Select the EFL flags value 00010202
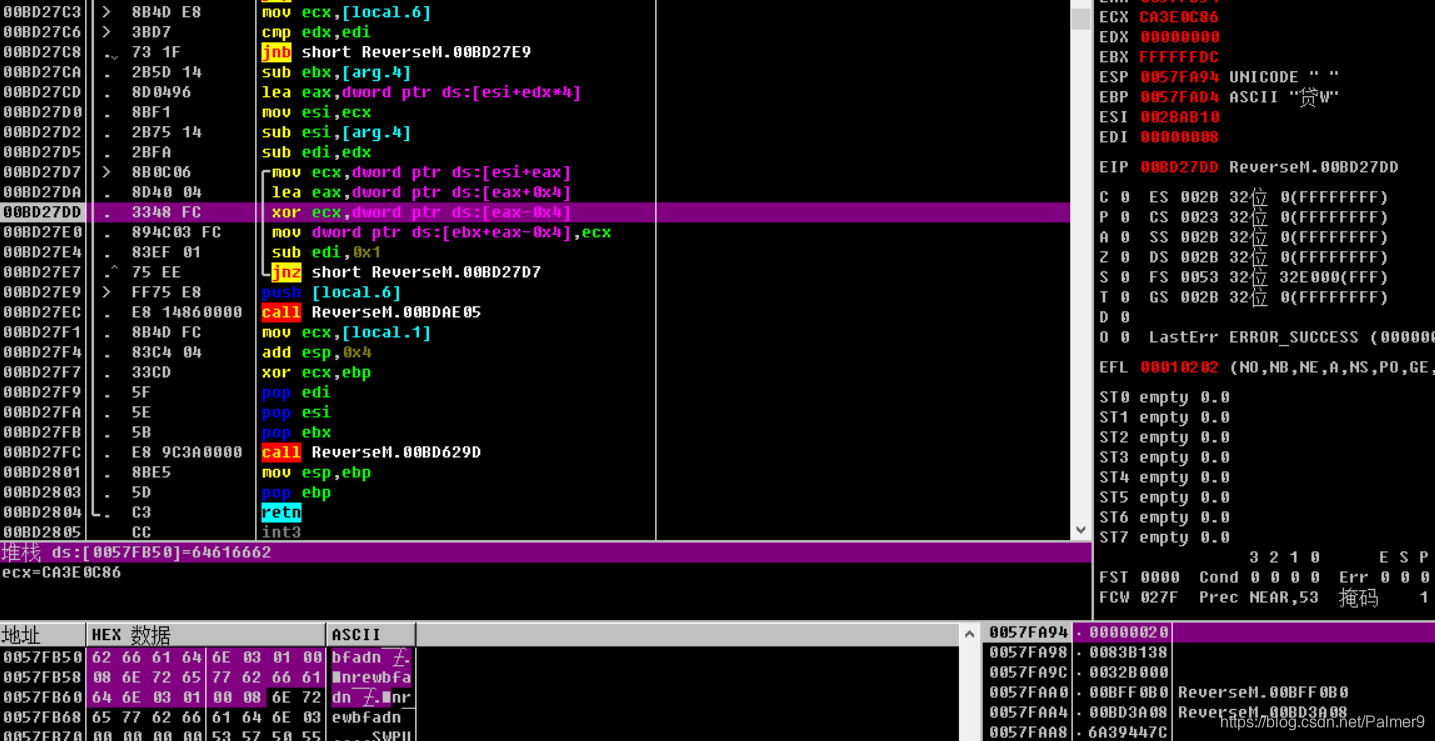1435x741 pixels. [x=1179, y=367]
